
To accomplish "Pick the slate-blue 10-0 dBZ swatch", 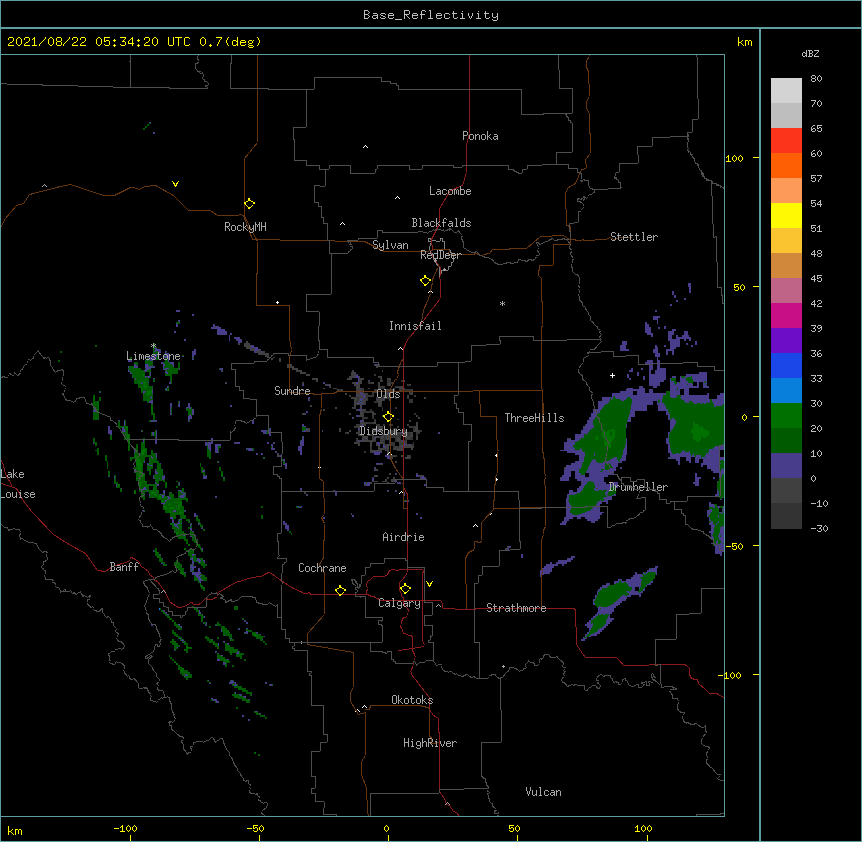I will click(x=786, y=466).
